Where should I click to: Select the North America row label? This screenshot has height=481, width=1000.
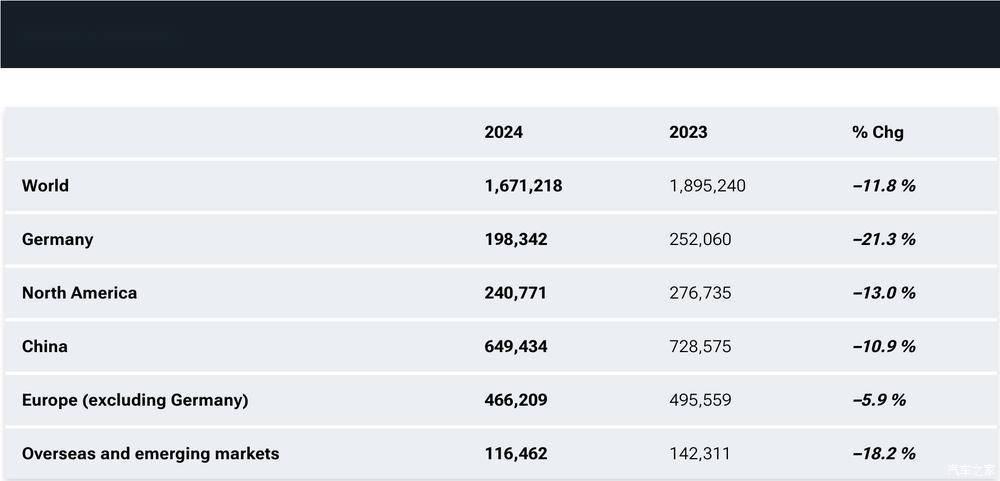tap(79, 293)
